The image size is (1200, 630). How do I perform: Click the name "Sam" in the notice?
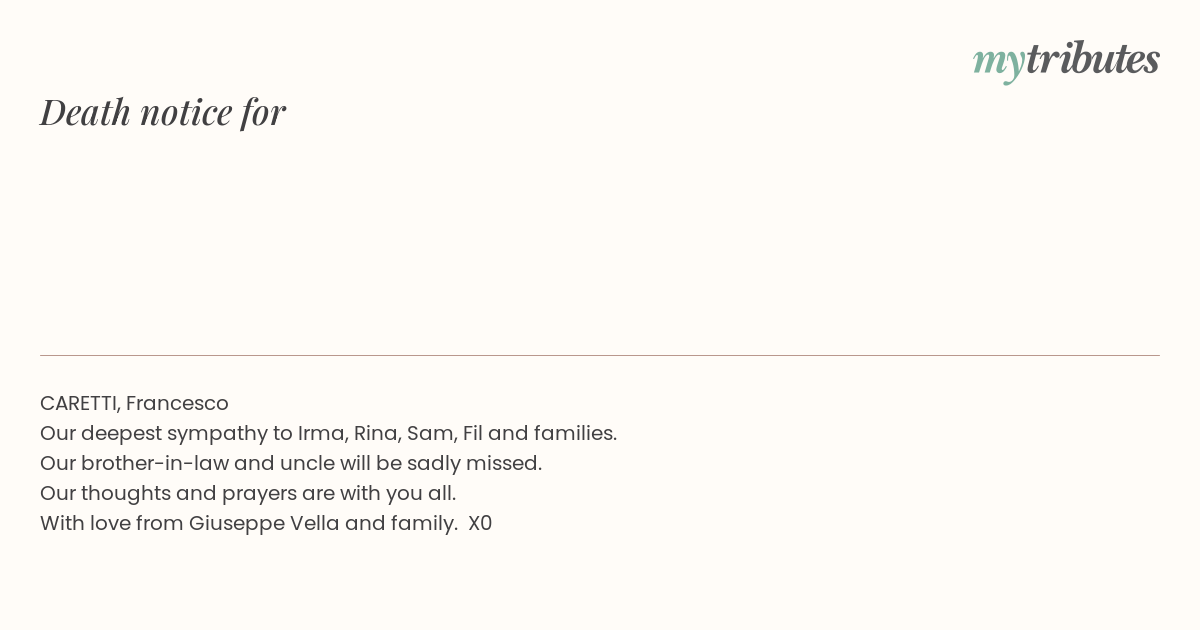(430, 433)
